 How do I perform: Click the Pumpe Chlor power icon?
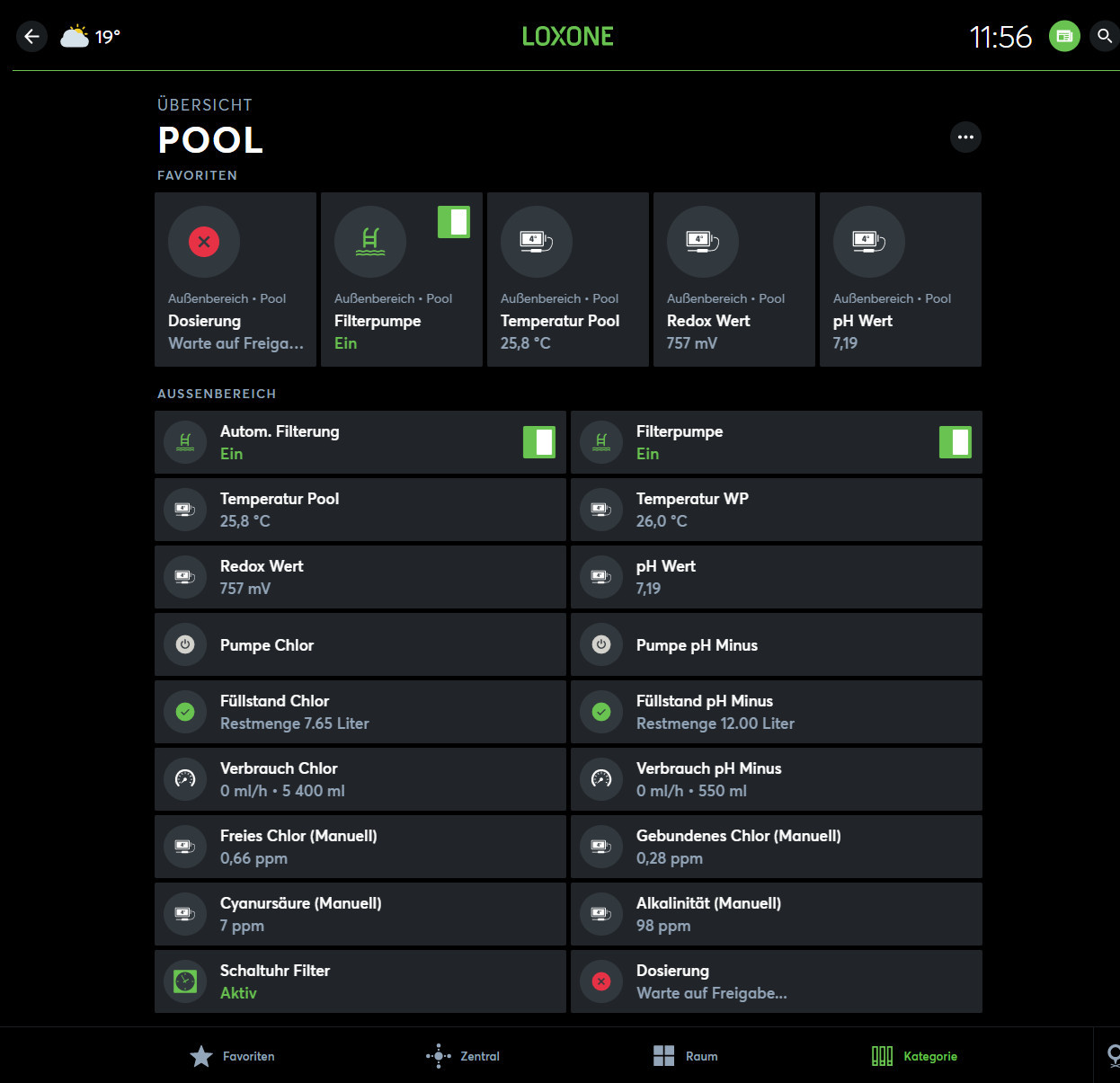click(185, 644)
